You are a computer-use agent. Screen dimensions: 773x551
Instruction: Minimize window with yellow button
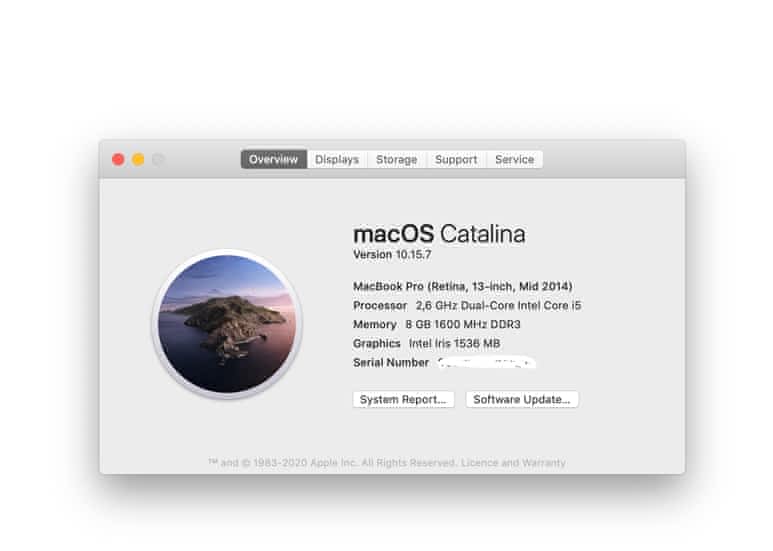click(x=139, y=159)
